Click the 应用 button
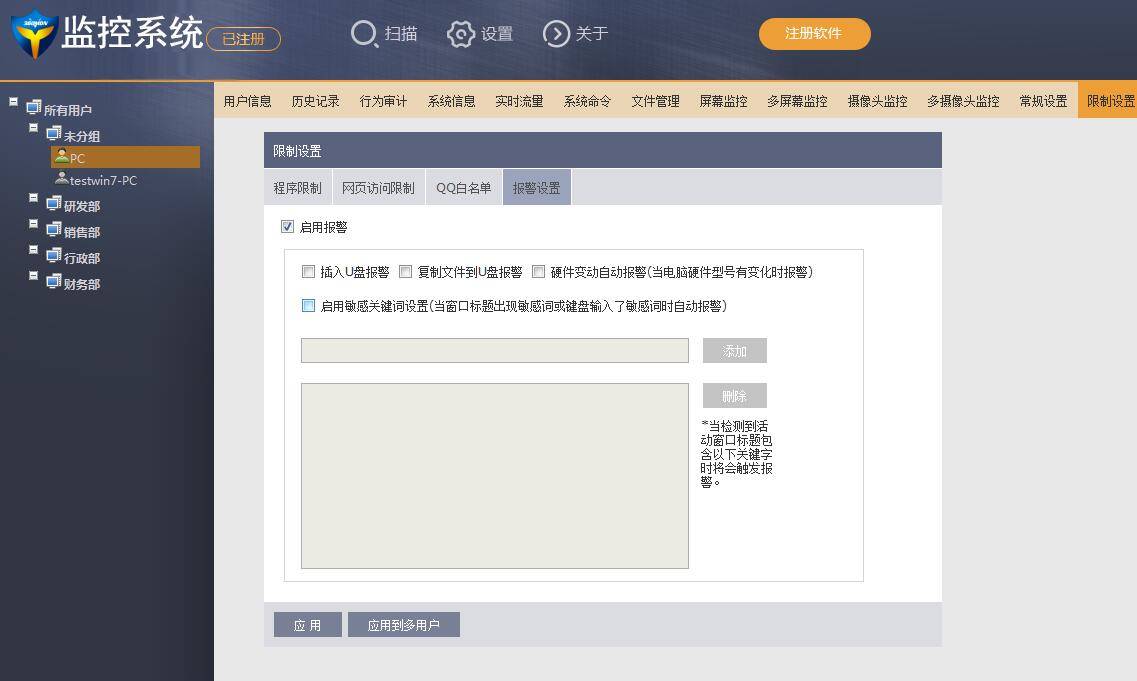Viewport: 1137px width, 681px height. tap(307, 625)
